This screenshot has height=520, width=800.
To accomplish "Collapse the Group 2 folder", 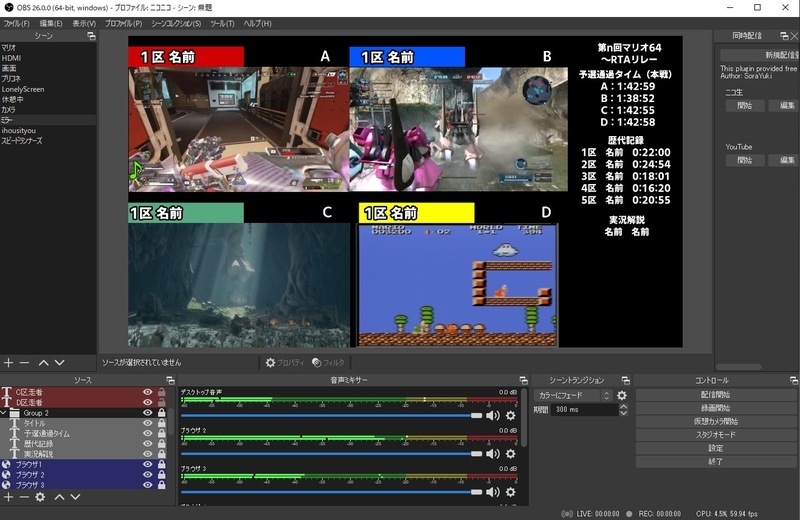I will (4, 413).
